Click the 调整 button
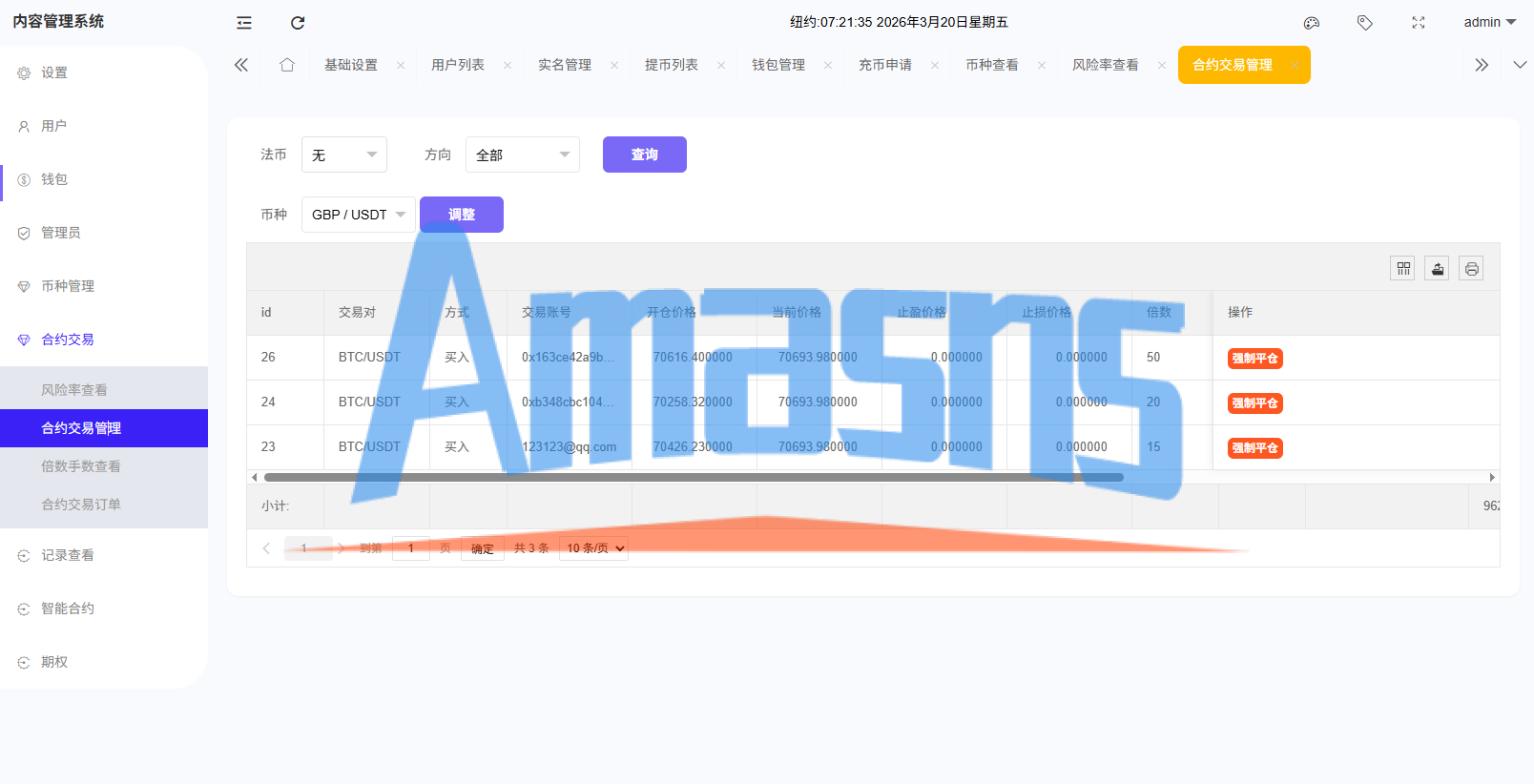The height and width of the screenshot is (784, 1534). [462, 215]
